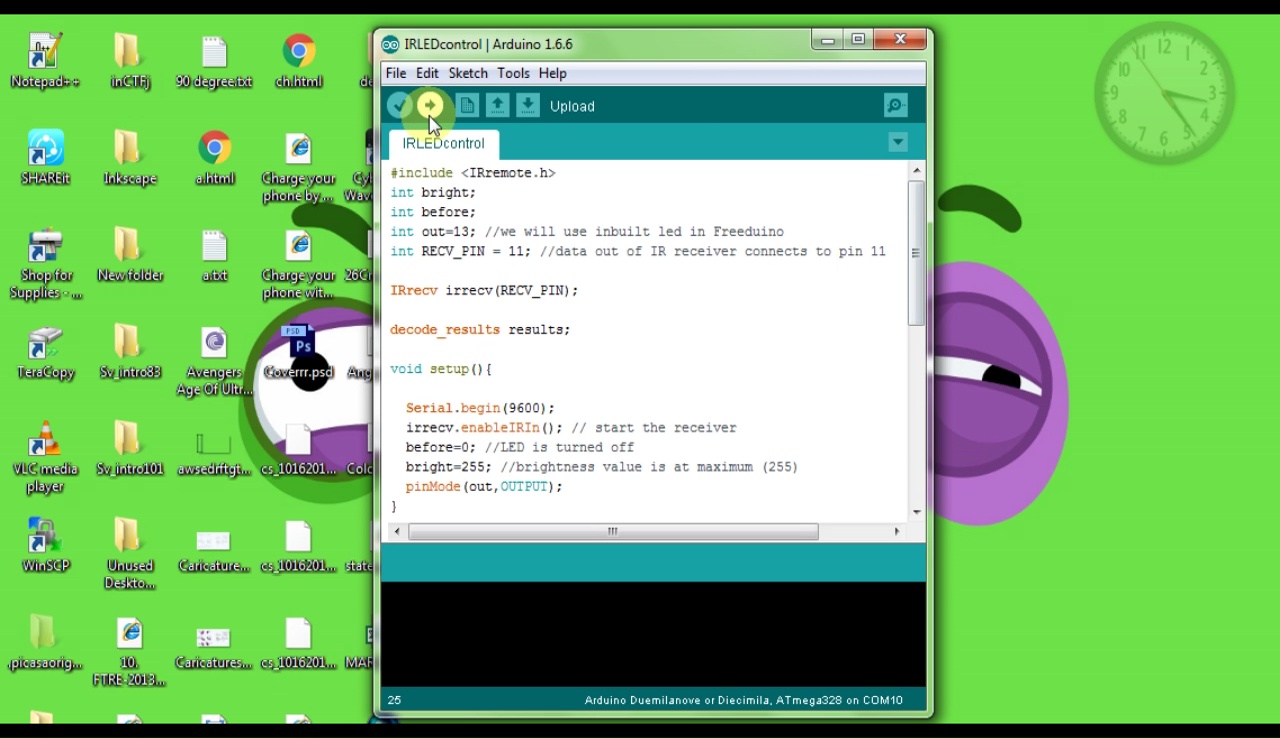1280x738 pixels.
Task: Click the editor scroll up arrow
Action: 916,171
